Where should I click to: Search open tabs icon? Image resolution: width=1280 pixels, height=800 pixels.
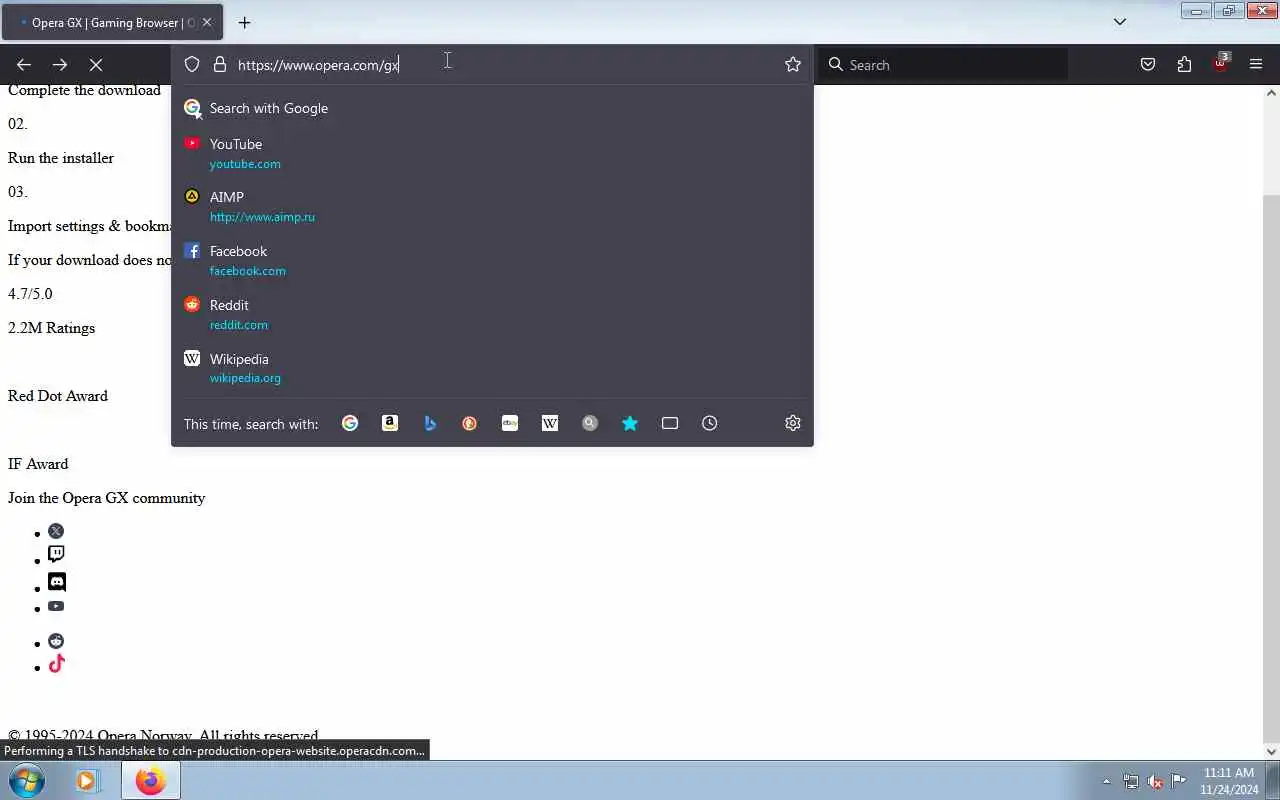(x=670, y=423)
